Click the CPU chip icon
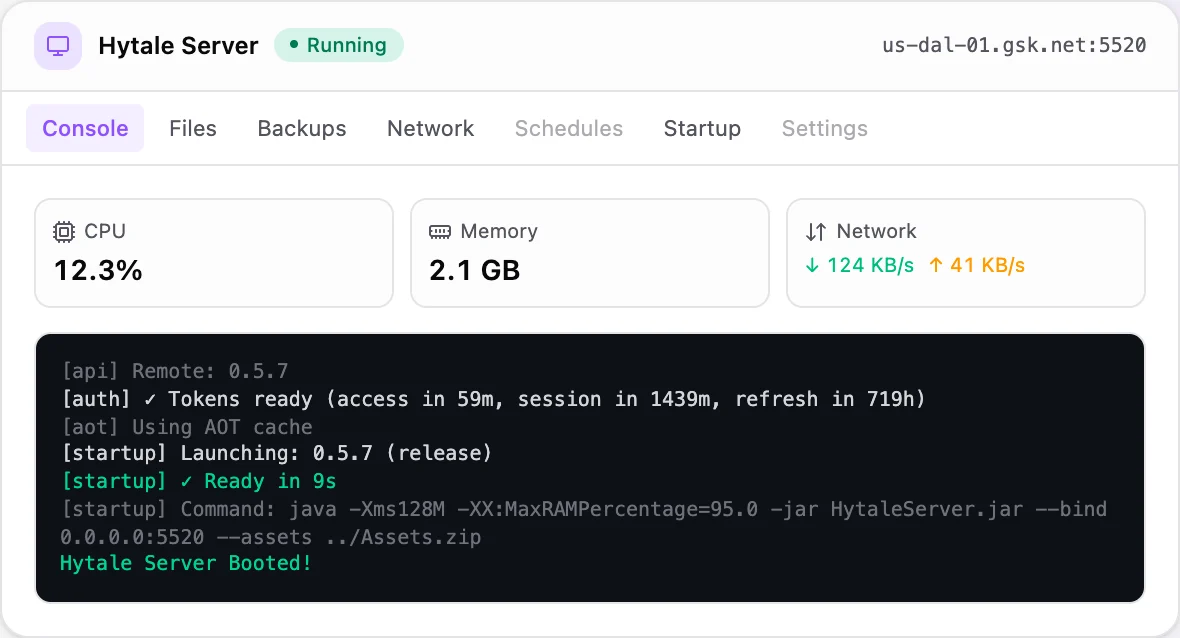1180x638 pixels. pos(64,232)
